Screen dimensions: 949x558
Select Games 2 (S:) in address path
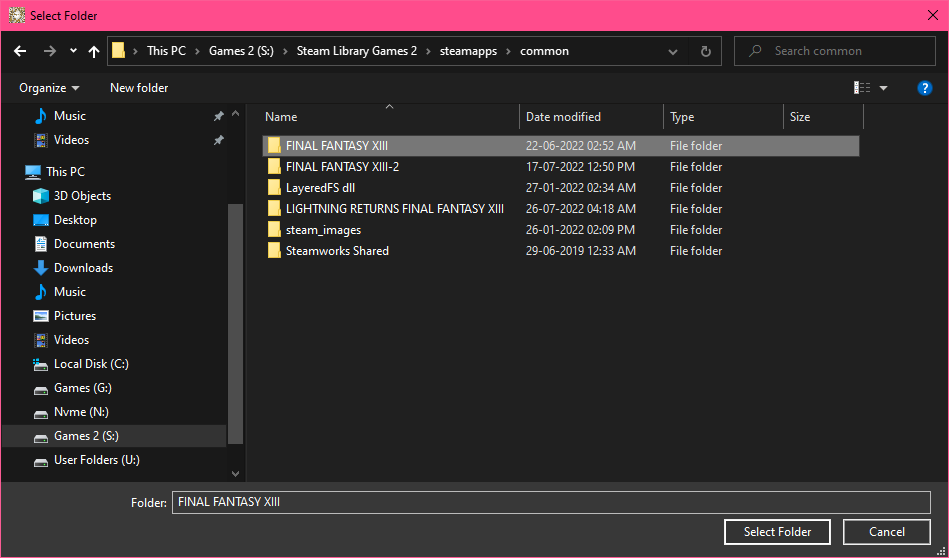(x=241, y=51)
